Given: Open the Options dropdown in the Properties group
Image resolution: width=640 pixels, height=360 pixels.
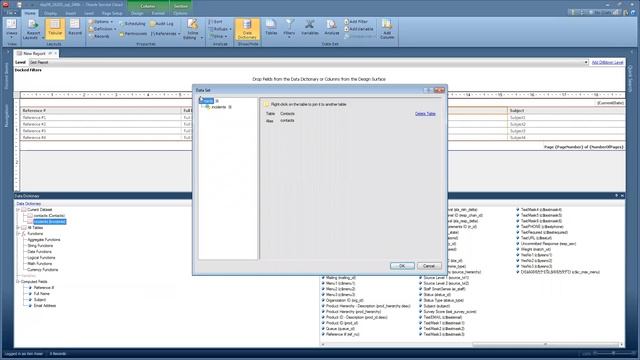Looking at the screenshot, I should [x=100, y=22].
